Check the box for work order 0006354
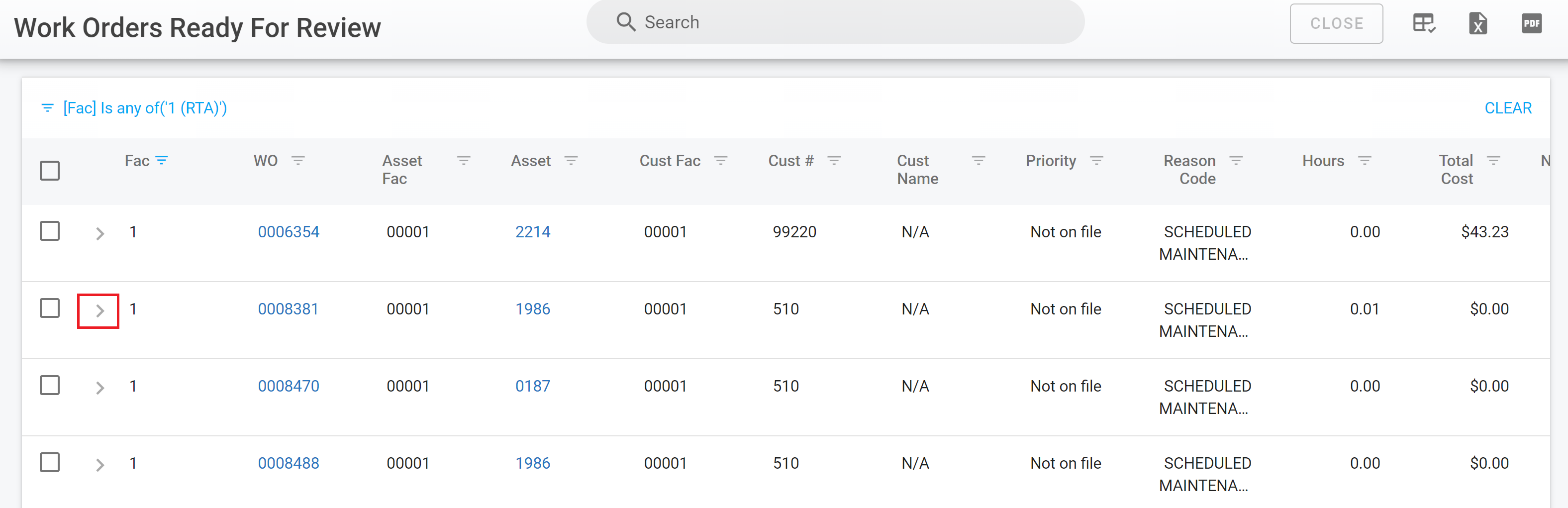 point(50,231)
